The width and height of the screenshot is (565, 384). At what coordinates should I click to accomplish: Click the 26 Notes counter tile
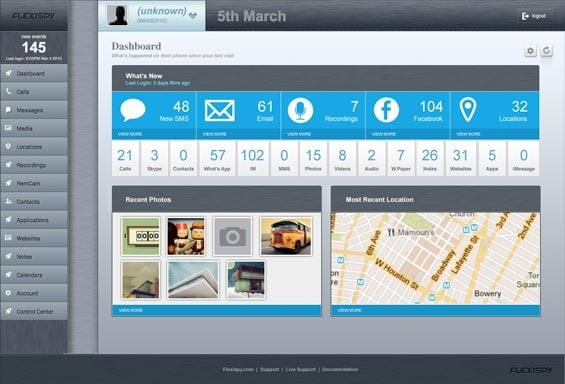click(430, 158)
